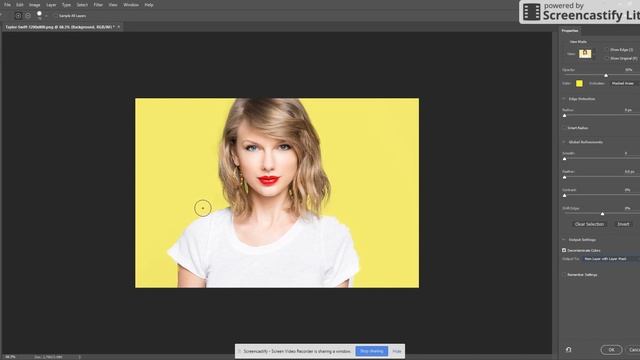
Task: Click the Opacity value field
Action: (628, 70)
